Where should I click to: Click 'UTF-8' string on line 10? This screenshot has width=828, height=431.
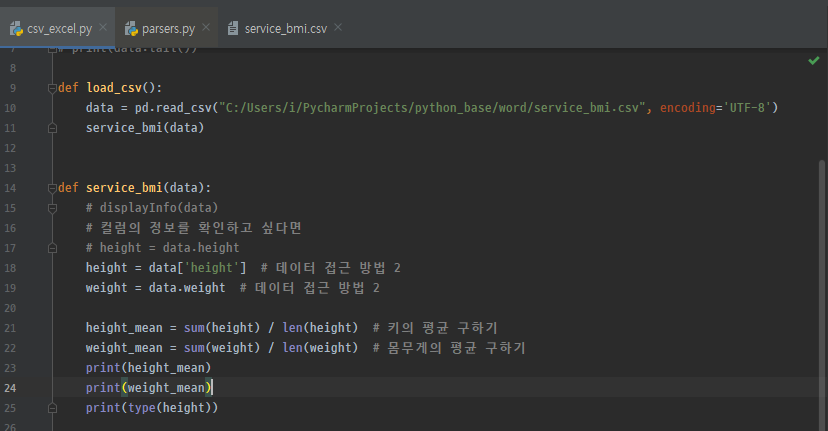[747, 108]
